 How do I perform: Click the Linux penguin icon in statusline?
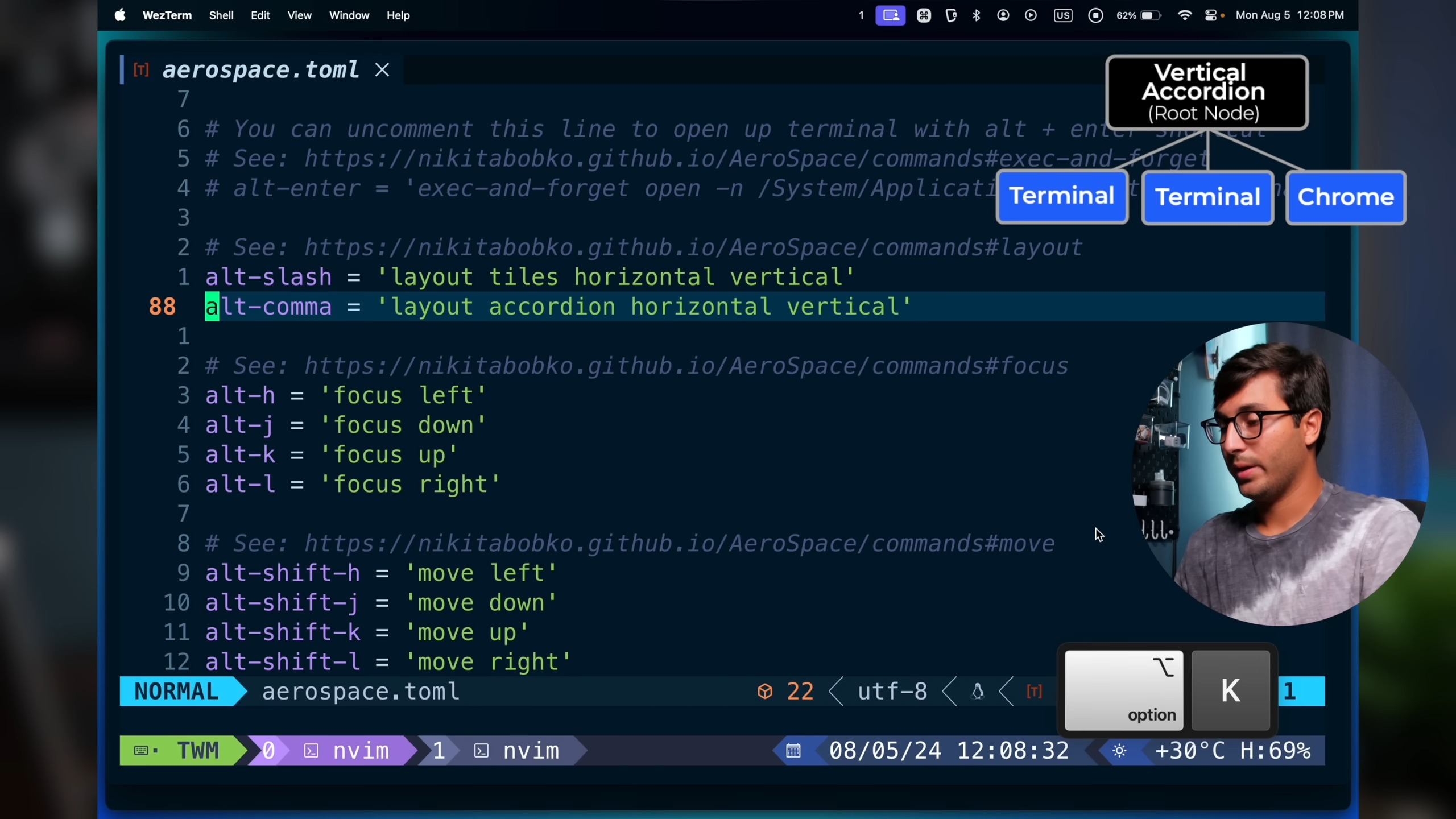coord(978,692)
